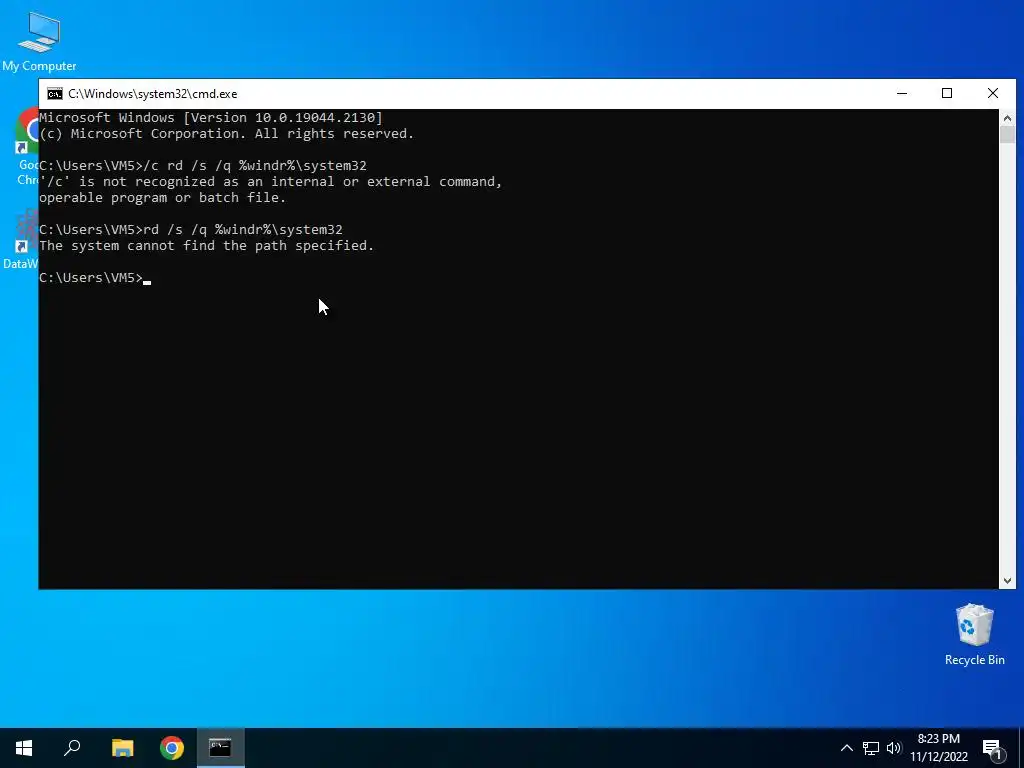Click the console scrollbar down arrow
The height and width of the screenshot is (768, 1024).
click(1007, 580)
